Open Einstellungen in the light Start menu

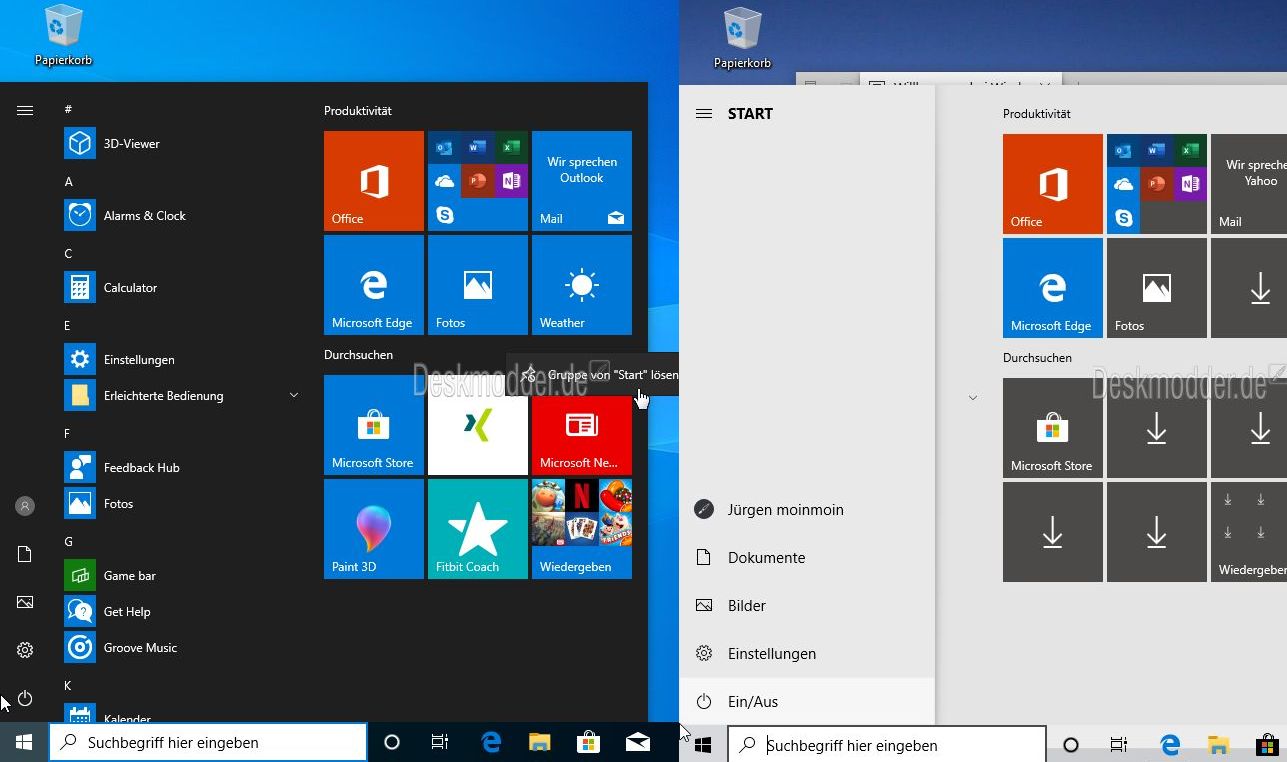pyautogui.click(x=807, y=653)
